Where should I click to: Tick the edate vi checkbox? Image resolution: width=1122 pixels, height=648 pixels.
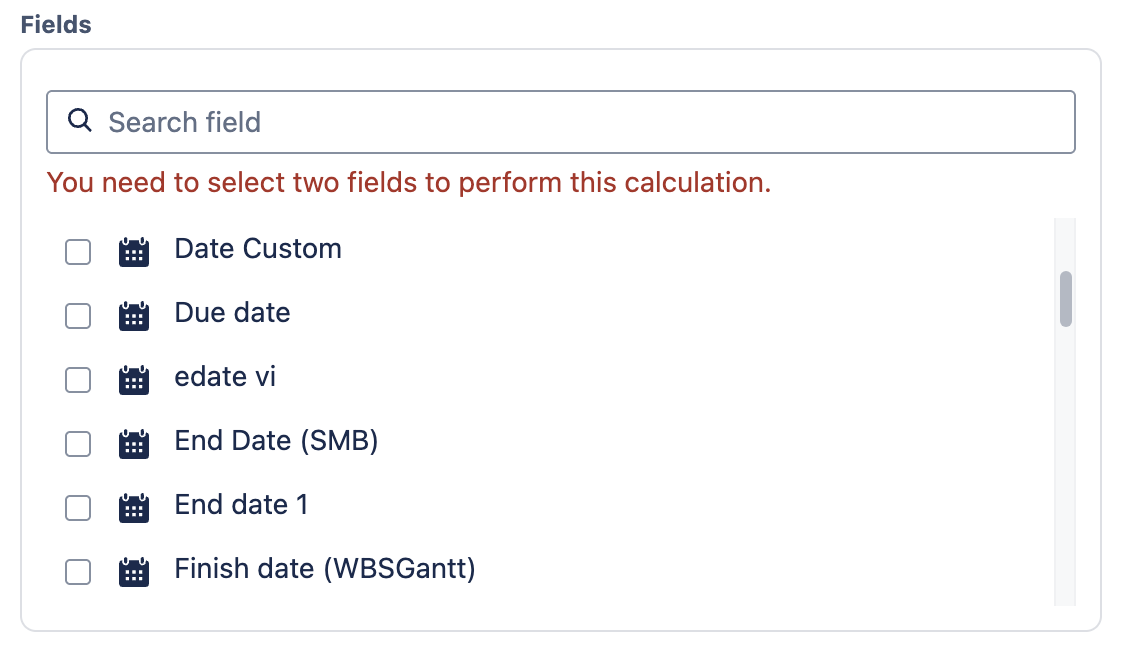pyautogui.click(x=78, y=380)
